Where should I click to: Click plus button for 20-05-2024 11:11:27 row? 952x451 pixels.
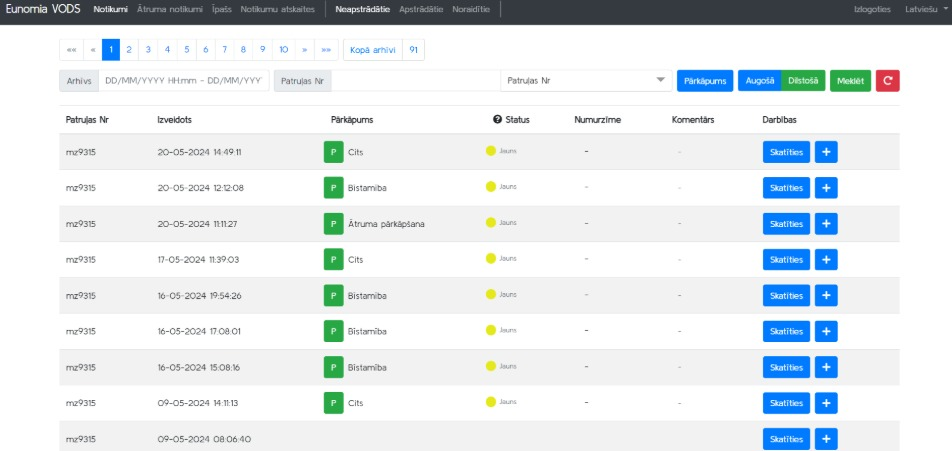(826, 223)
